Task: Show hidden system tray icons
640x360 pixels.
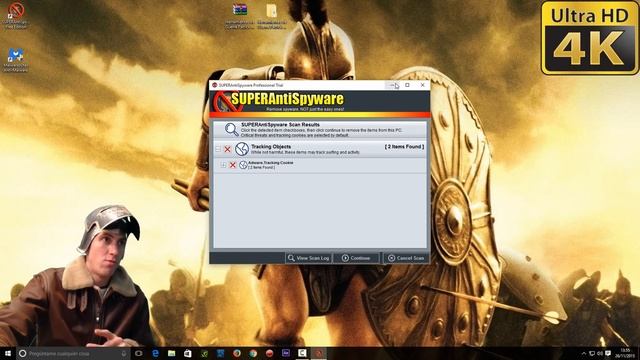Action: (x=583, y=353)
